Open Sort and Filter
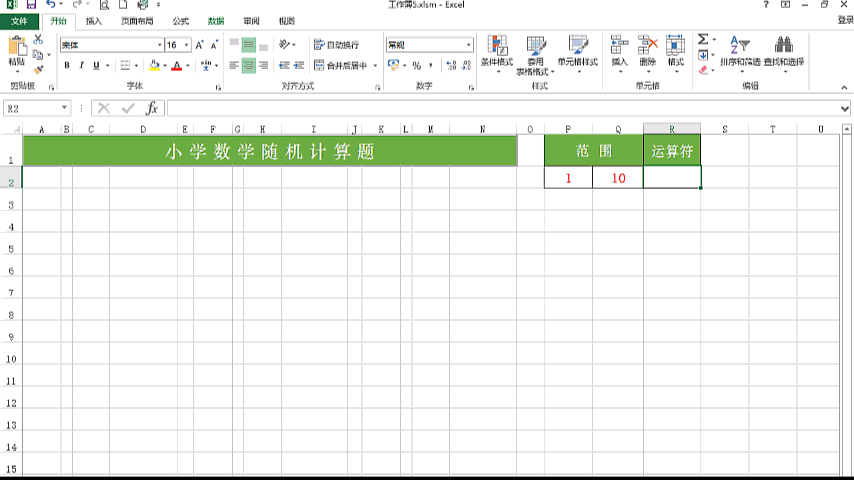Image resolution: width=854 pixels, height=480 pixels. click(740, 52)
